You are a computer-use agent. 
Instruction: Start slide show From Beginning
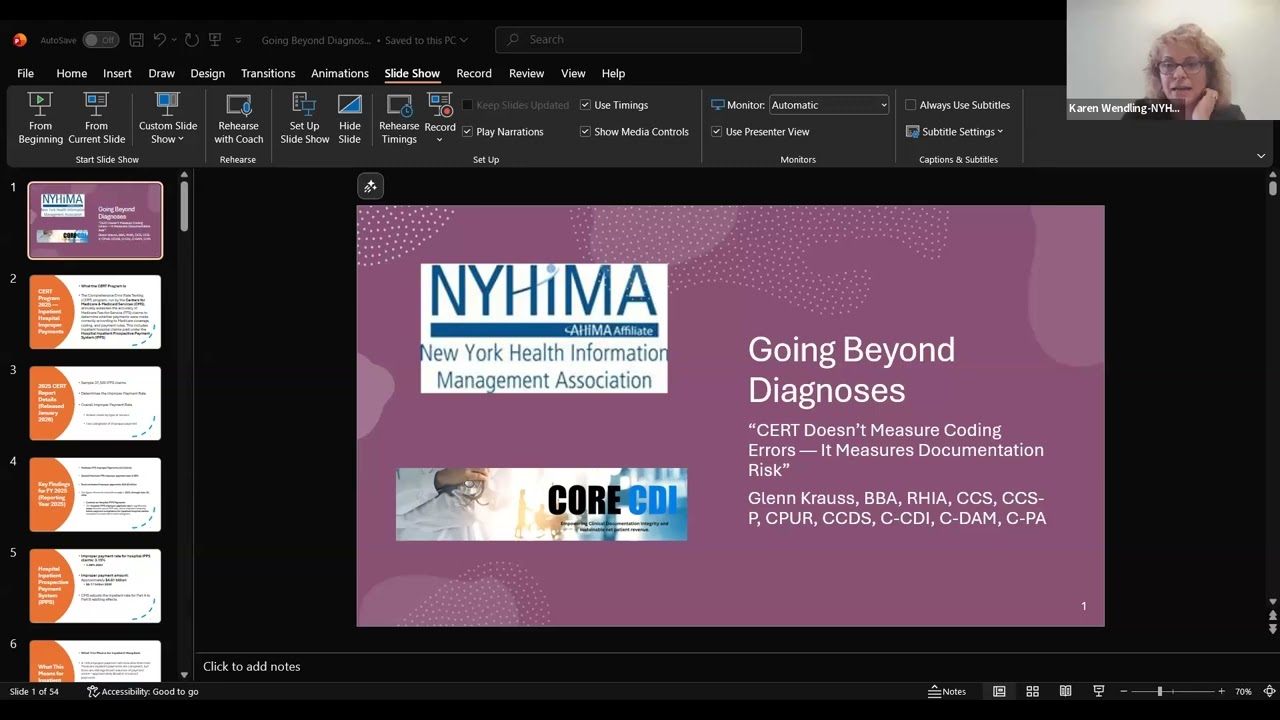point(40,118)
